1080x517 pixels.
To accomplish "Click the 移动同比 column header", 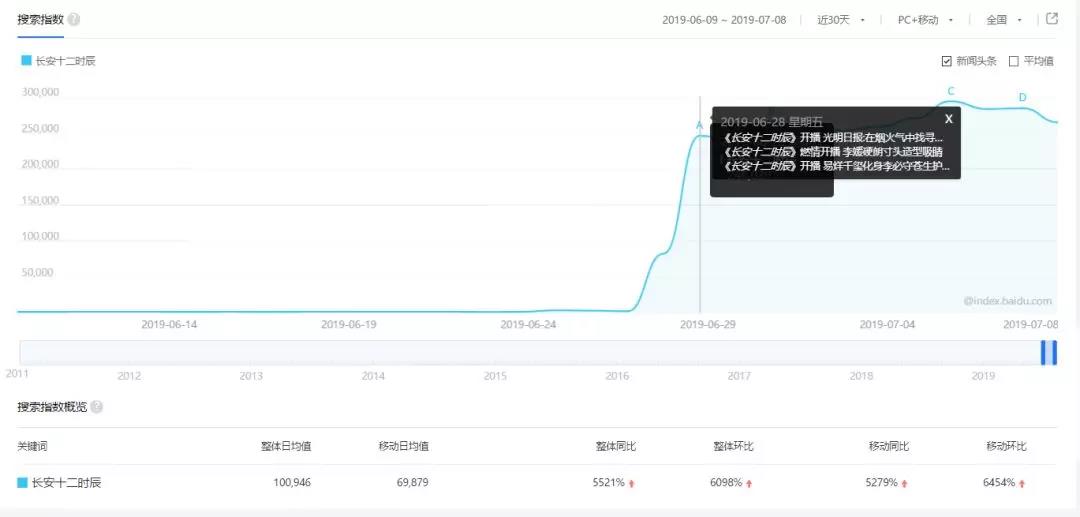I will (889, 446).
